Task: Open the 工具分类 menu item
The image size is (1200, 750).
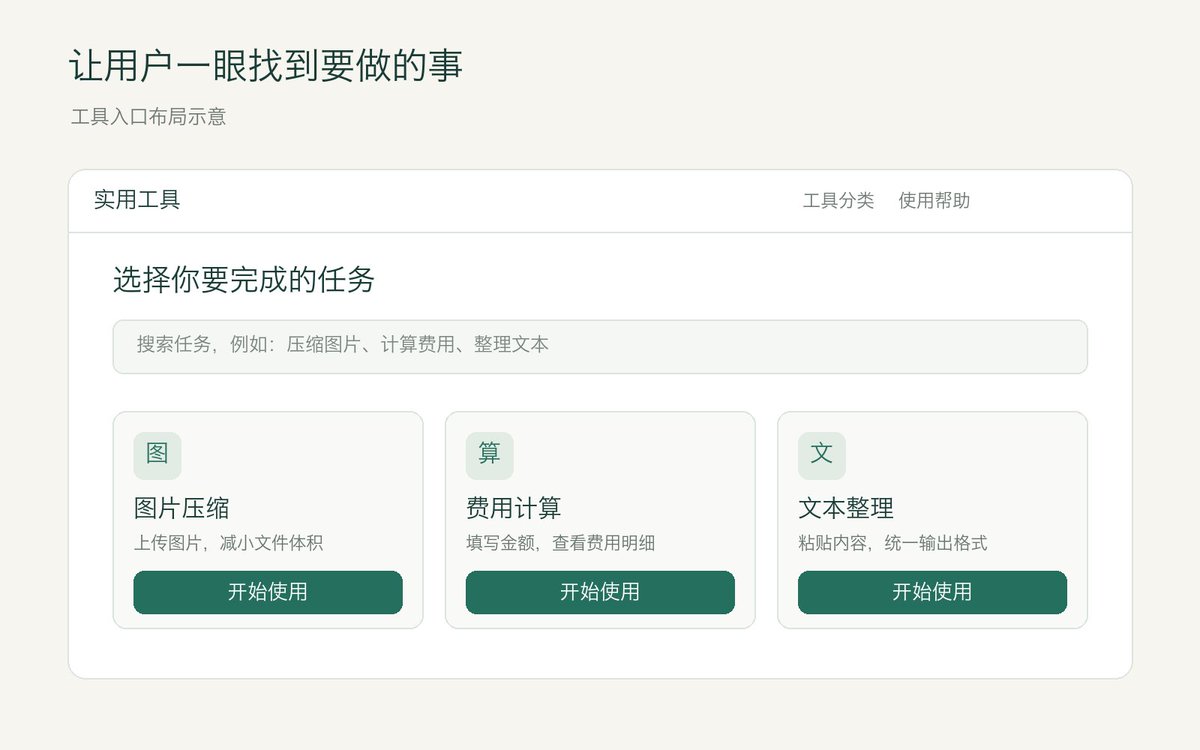Action: pyautogui.click(x=838, y=201)
